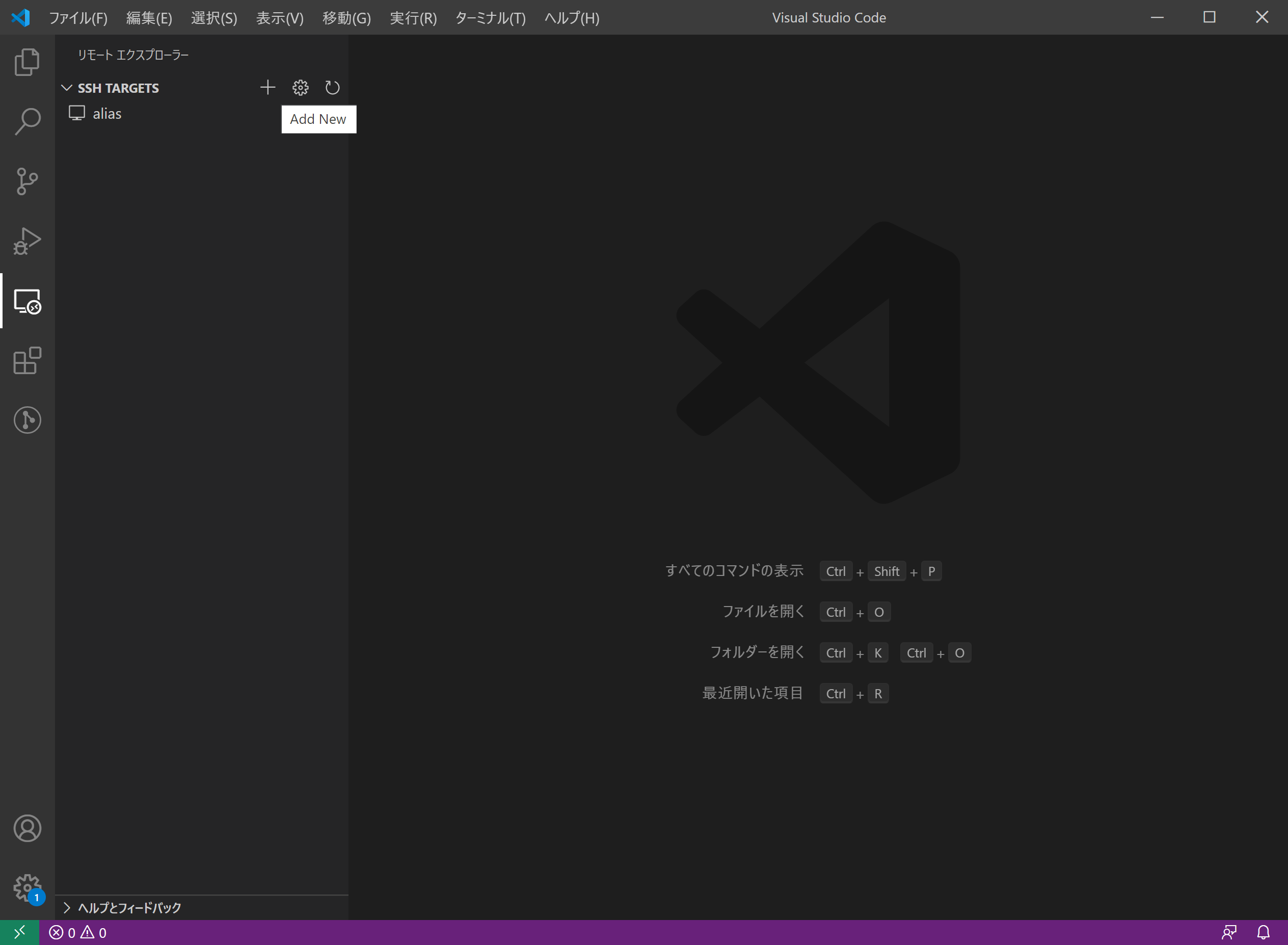Open the ファイル(F) menu
This screenshot has height=945, width=1288.
(x=78, y=18)
